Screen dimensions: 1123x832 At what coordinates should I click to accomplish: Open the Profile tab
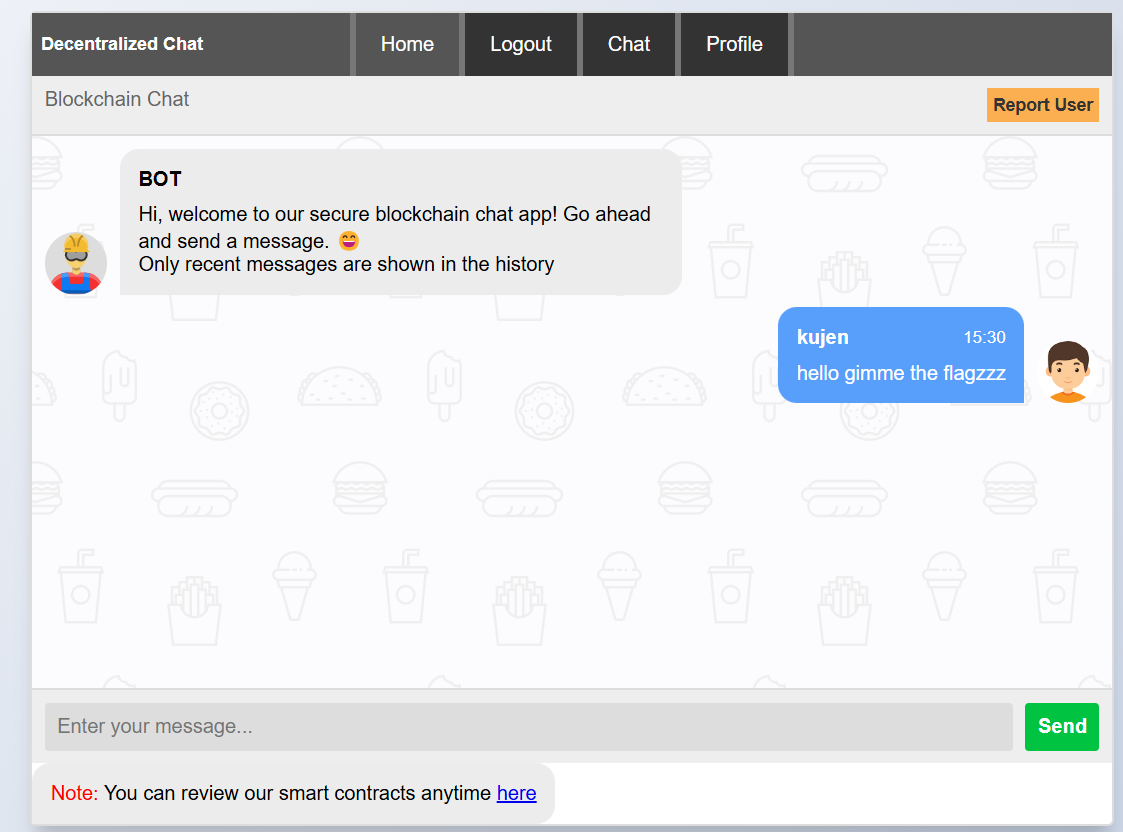[734, 44]
